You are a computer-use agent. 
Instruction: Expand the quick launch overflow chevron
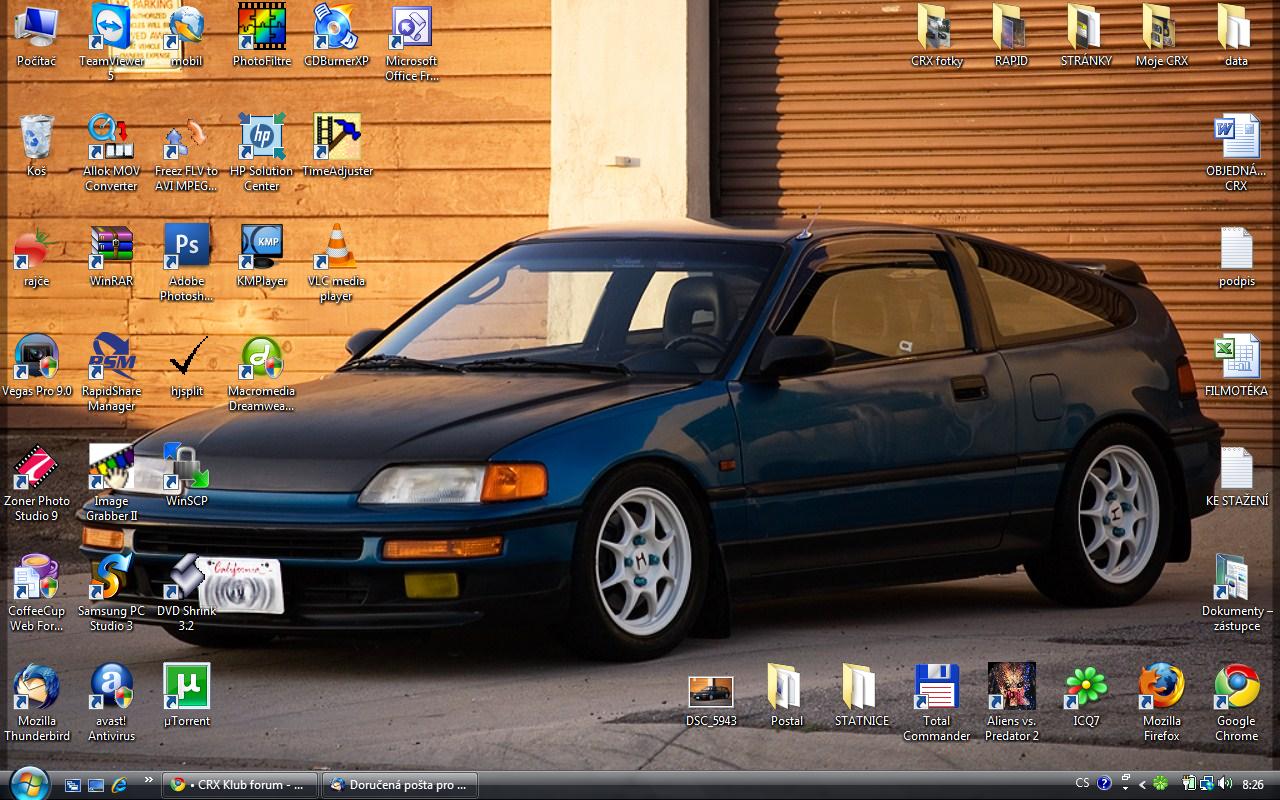point(149,780)
